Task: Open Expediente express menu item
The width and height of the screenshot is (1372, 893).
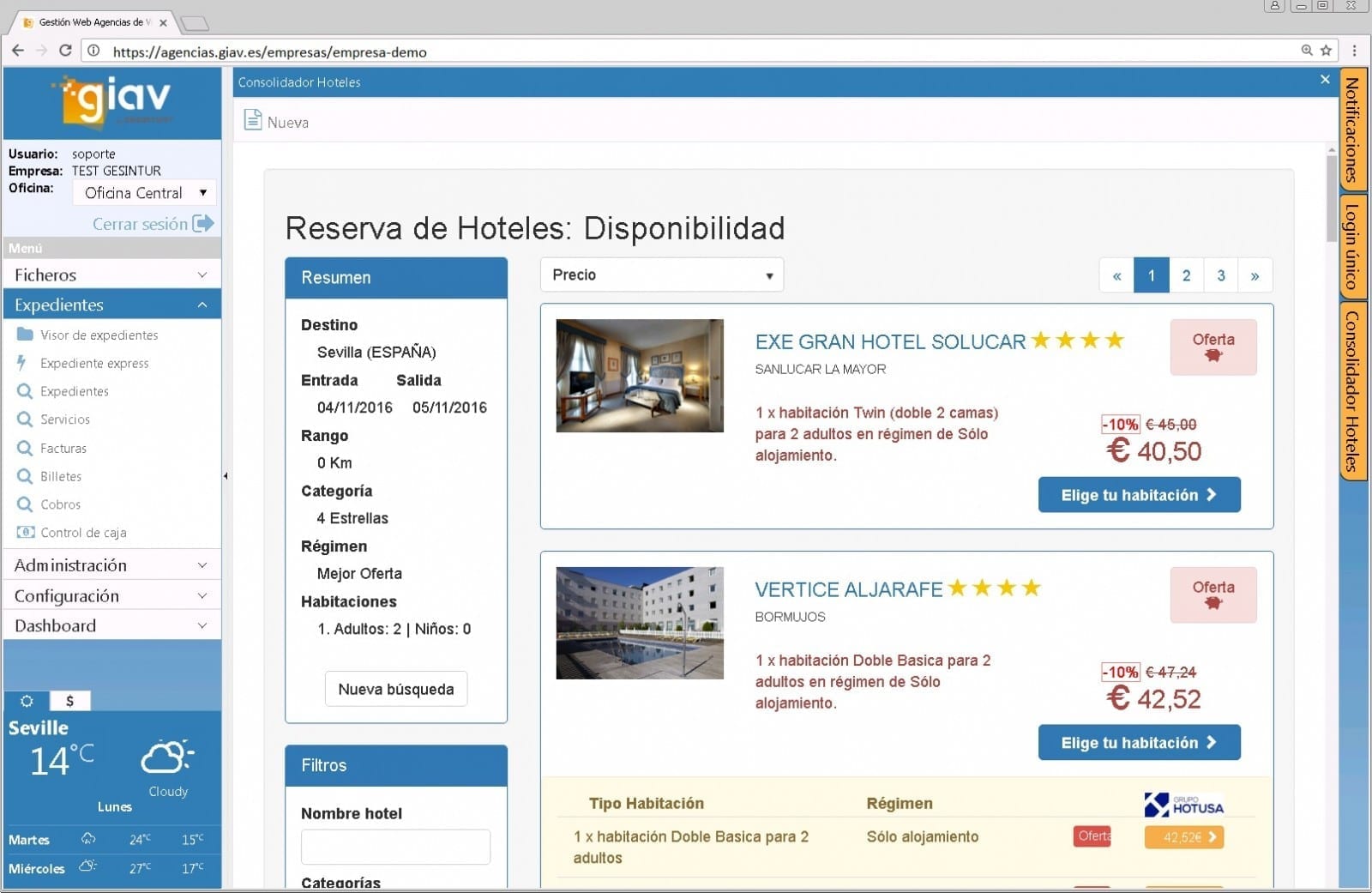Action: tap(94, 363)
